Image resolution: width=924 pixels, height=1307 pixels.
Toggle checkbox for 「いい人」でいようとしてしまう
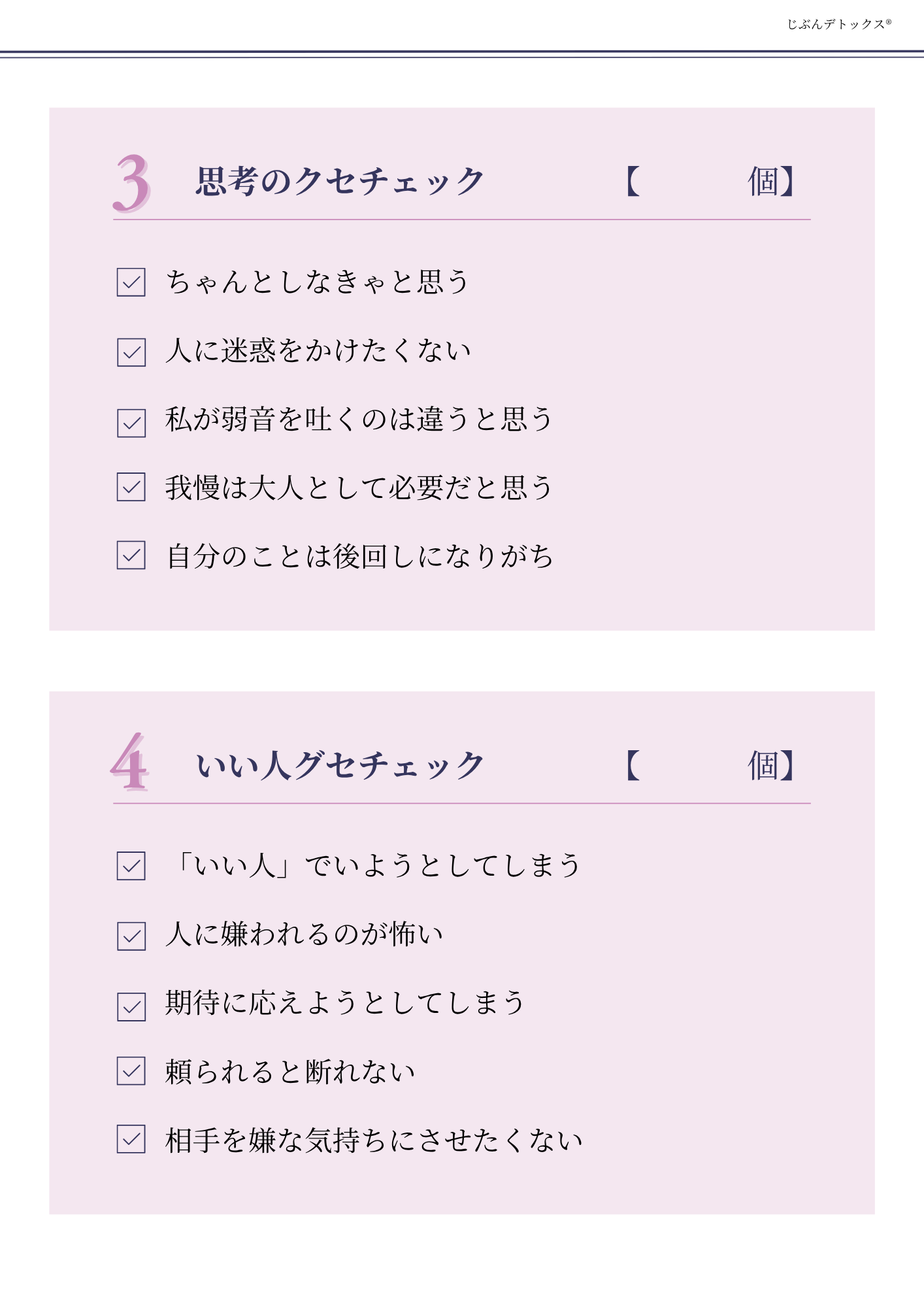pyautogui.click(x=131, y=866)
